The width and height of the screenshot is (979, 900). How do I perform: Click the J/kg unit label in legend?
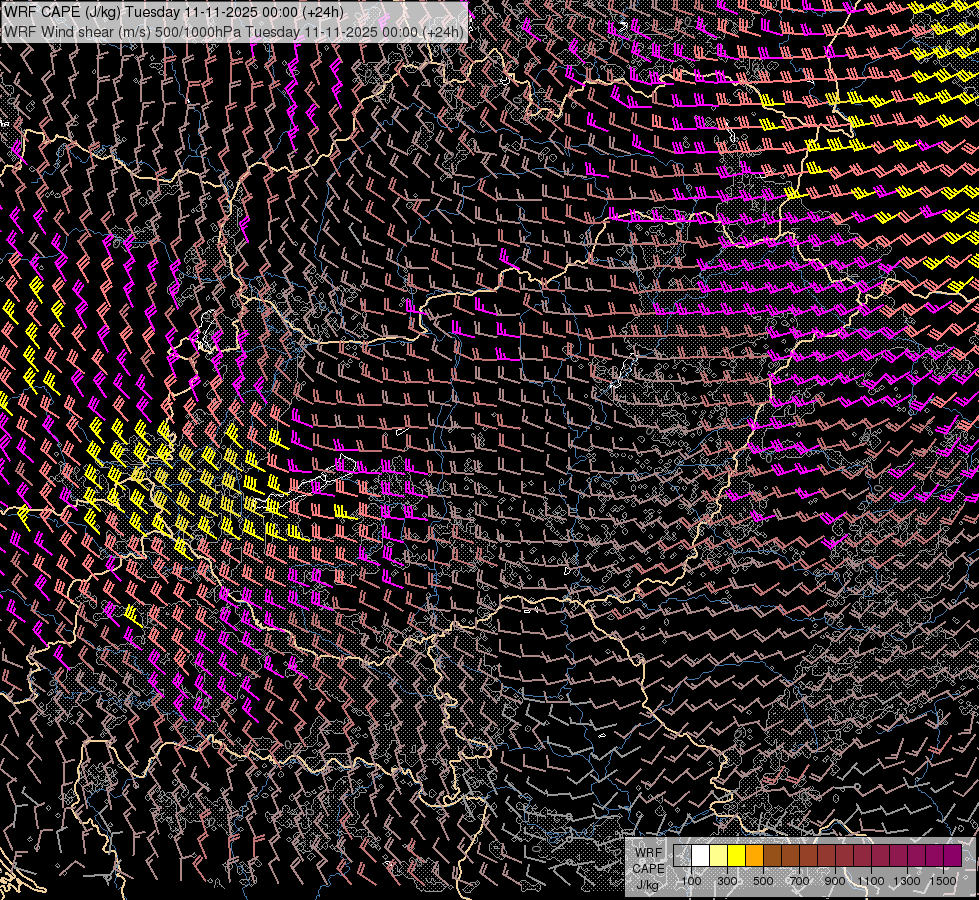[647, 884]
